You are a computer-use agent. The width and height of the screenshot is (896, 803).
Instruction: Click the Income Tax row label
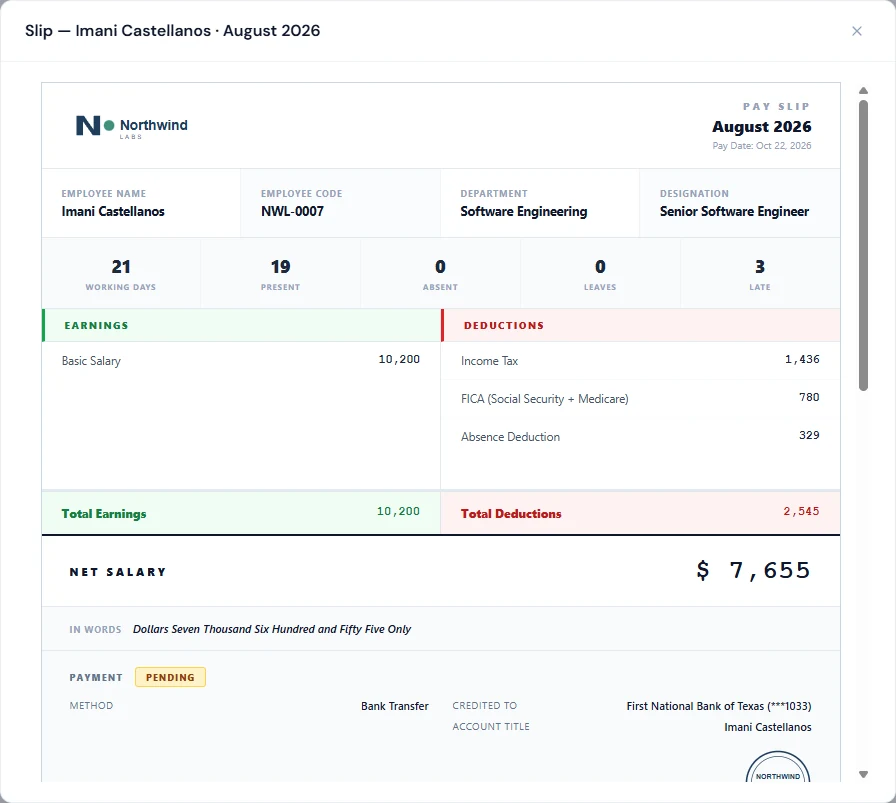click(490, 361)
